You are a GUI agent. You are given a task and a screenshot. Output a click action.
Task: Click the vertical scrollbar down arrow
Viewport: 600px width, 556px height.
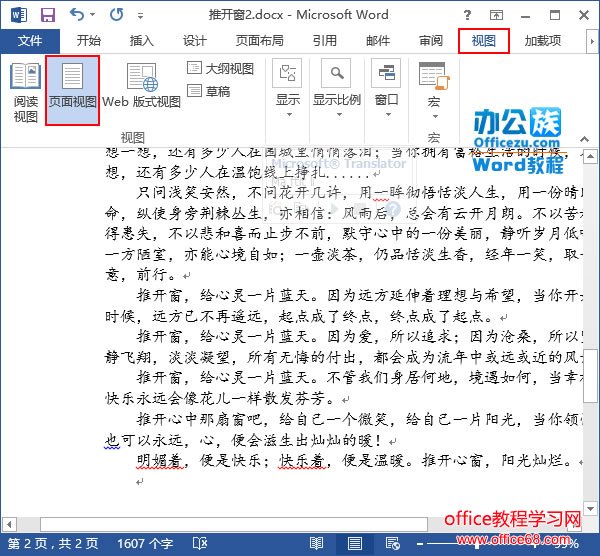tap(590, 508)
